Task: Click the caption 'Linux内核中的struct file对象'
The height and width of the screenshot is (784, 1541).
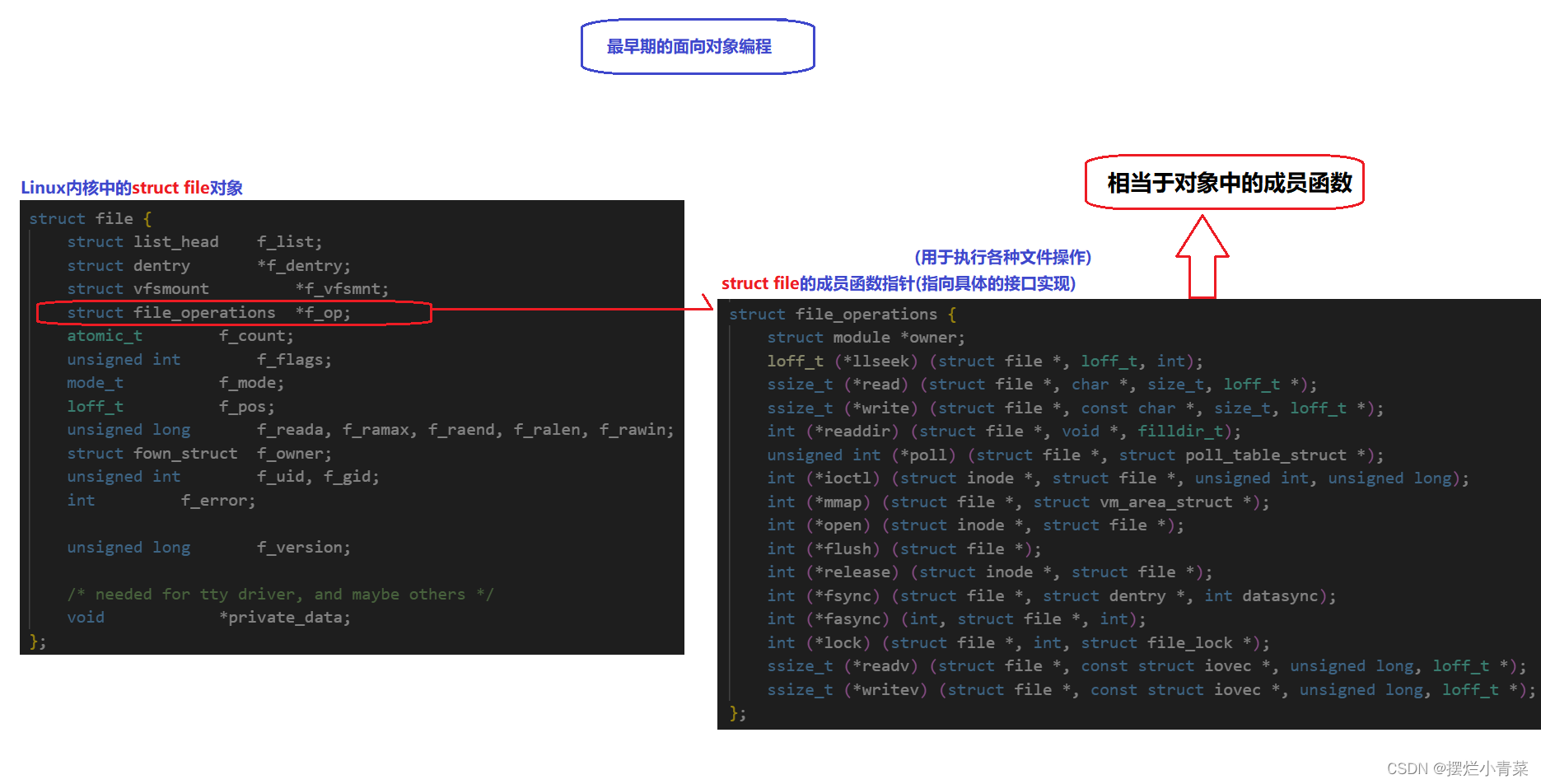Action: coord(132,188)
